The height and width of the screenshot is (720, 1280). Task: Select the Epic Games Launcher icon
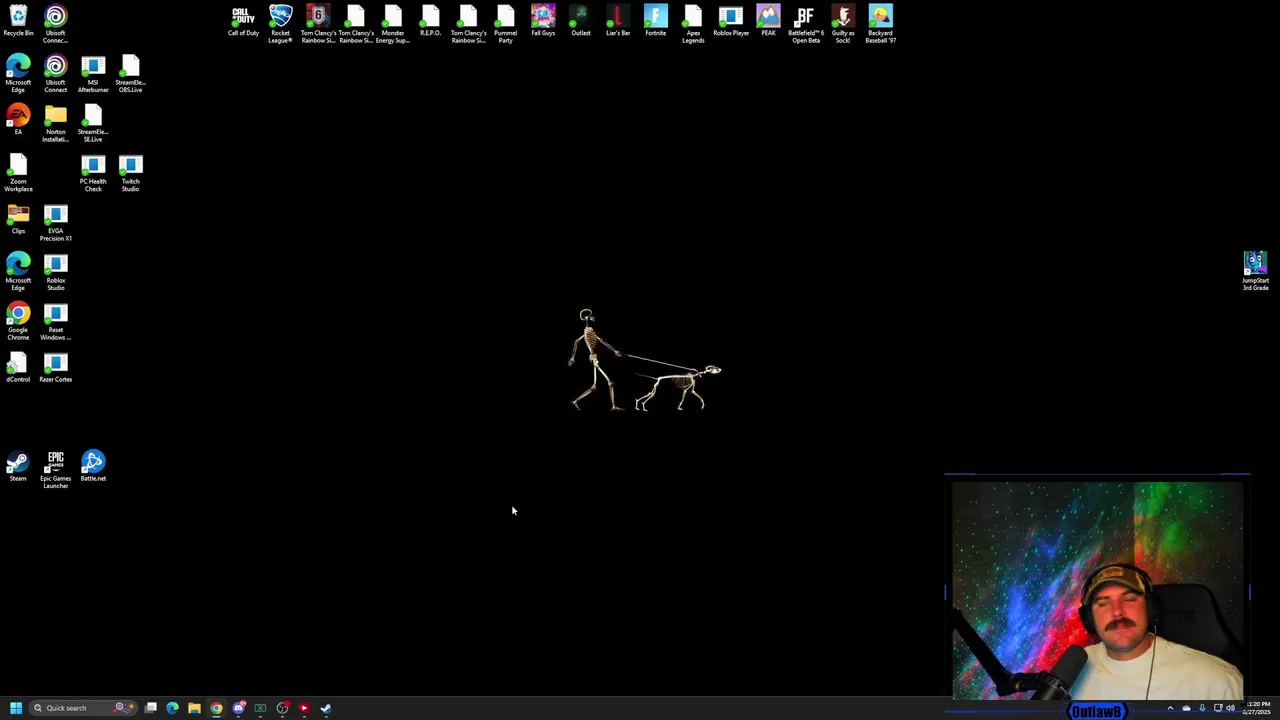(x=55, y=470)
